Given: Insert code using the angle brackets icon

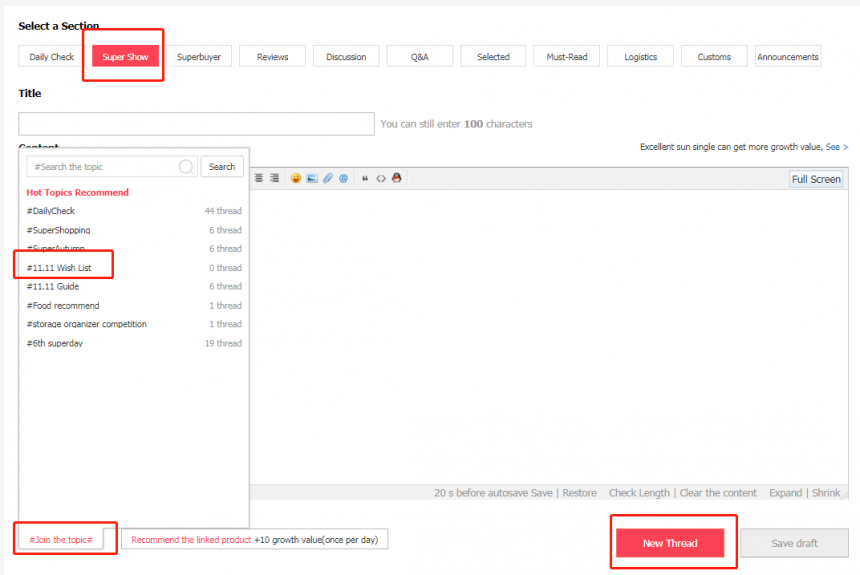Looking at the screenshot, I should [381, 179].
